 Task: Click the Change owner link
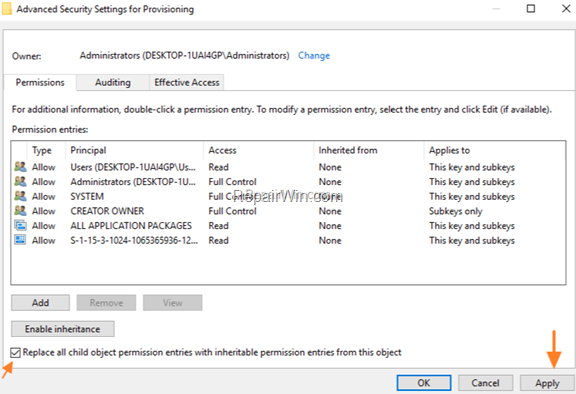tap(314, 56)
